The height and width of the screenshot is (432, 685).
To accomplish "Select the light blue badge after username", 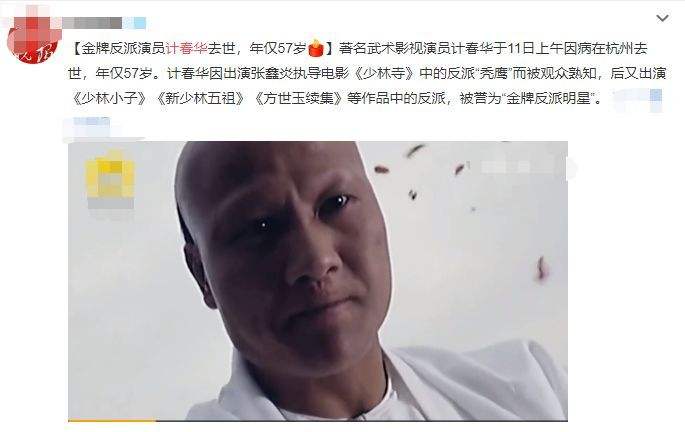I will click(135, 23).
